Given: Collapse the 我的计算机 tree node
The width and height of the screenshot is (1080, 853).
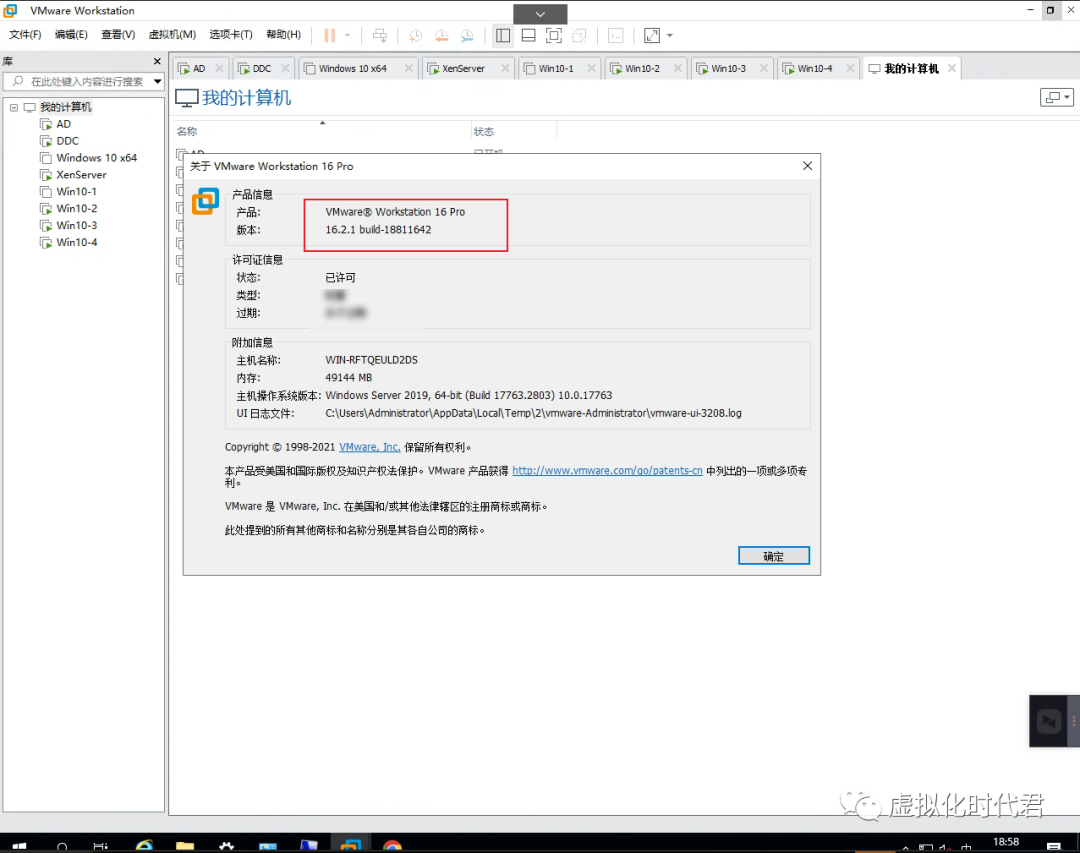Looking at the screenshot, I should pyautogui.click(x=14, y=107).
